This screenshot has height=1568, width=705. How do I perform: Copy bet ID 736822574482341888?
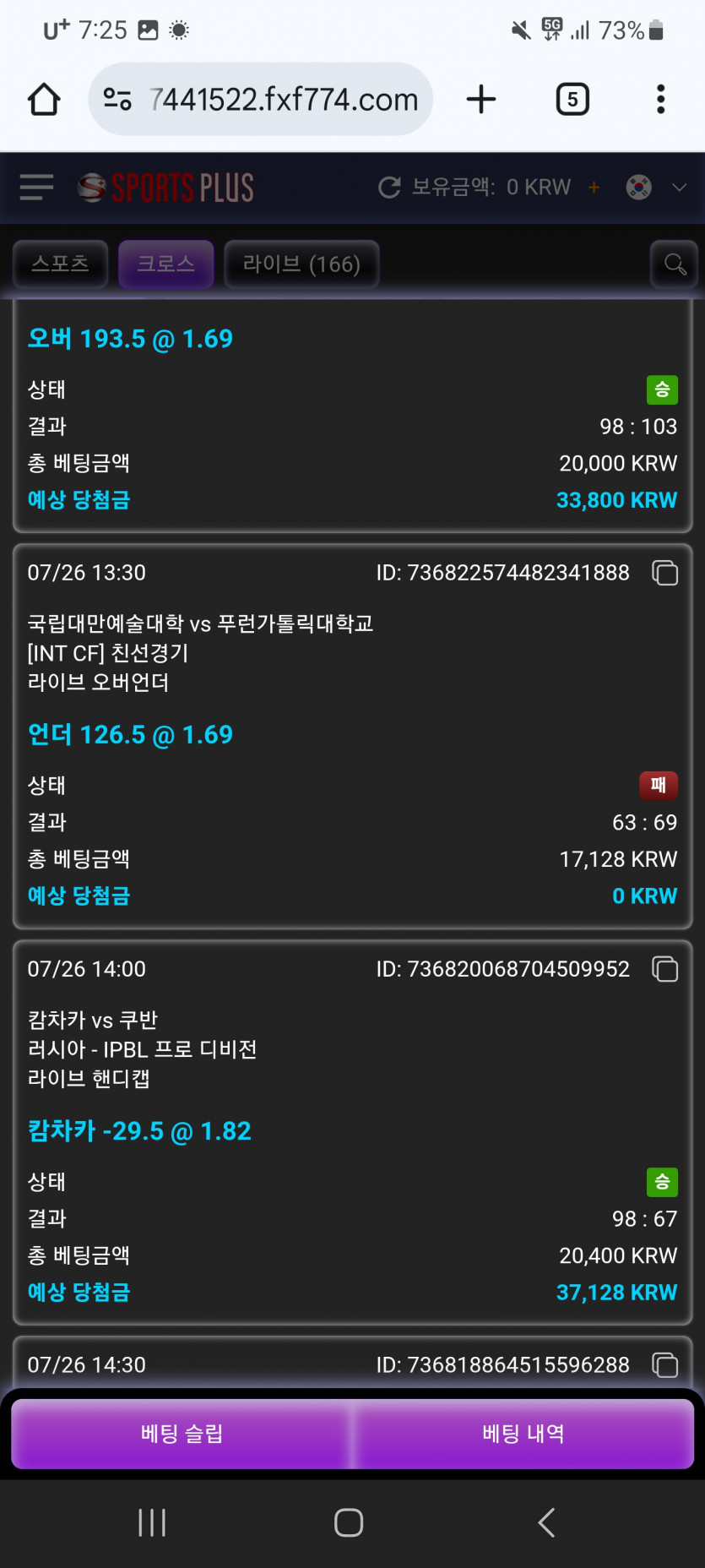pos(665,573)
